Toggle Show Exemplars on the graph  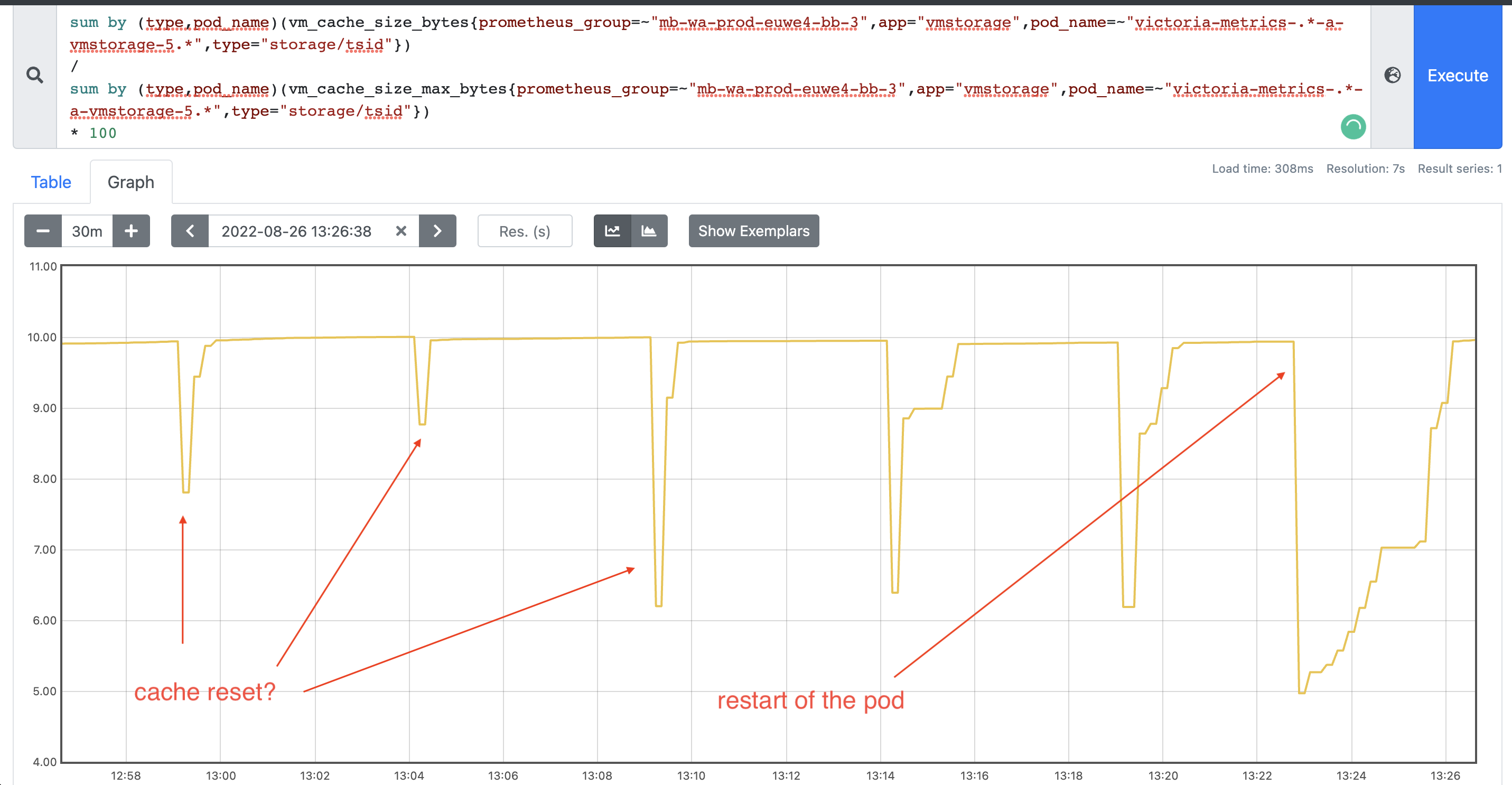pyautogui.click(x=754, y=231)
